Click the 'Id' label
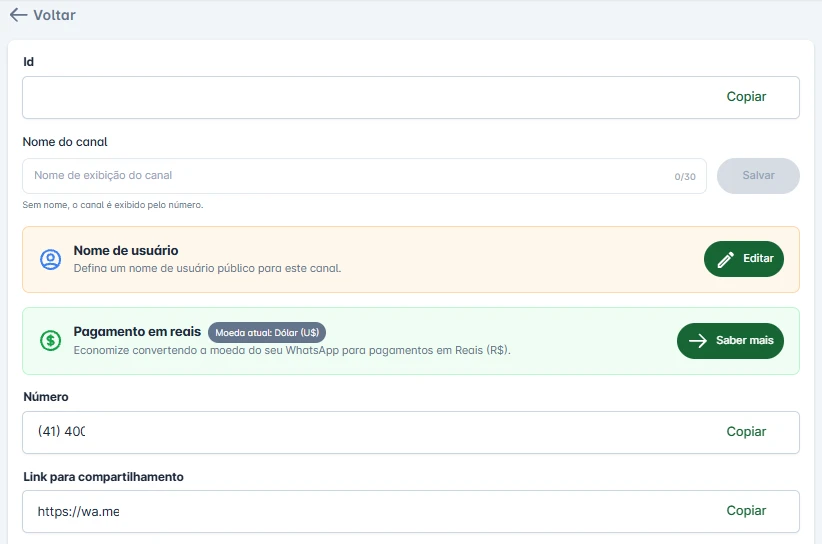This screenshot has width=822, height=544. (x=28, y=62)
